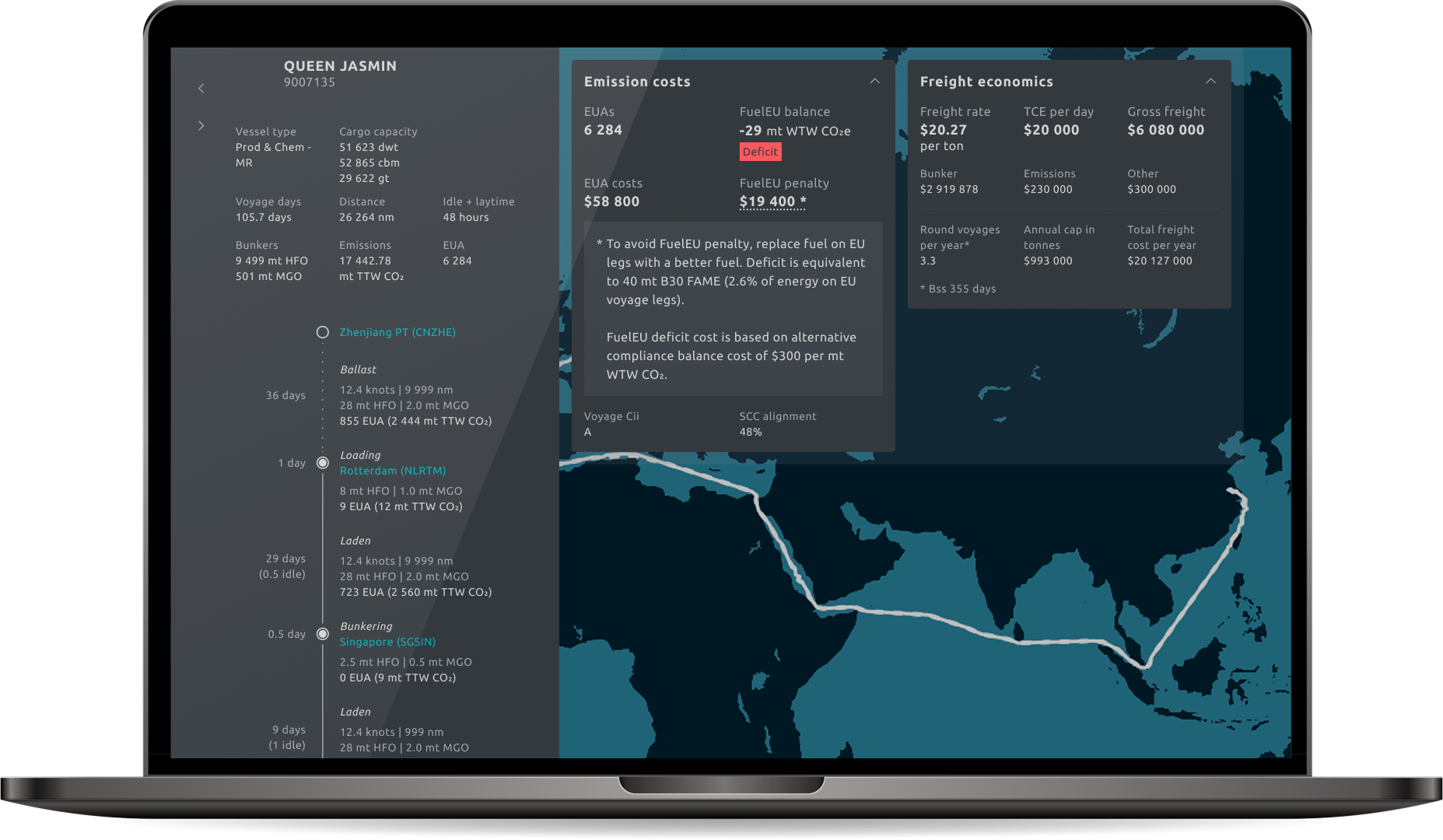Open the Zhenjiang PT (CNZHE) port link
The width and height of the screenshot is (1443, 840).
398,332
